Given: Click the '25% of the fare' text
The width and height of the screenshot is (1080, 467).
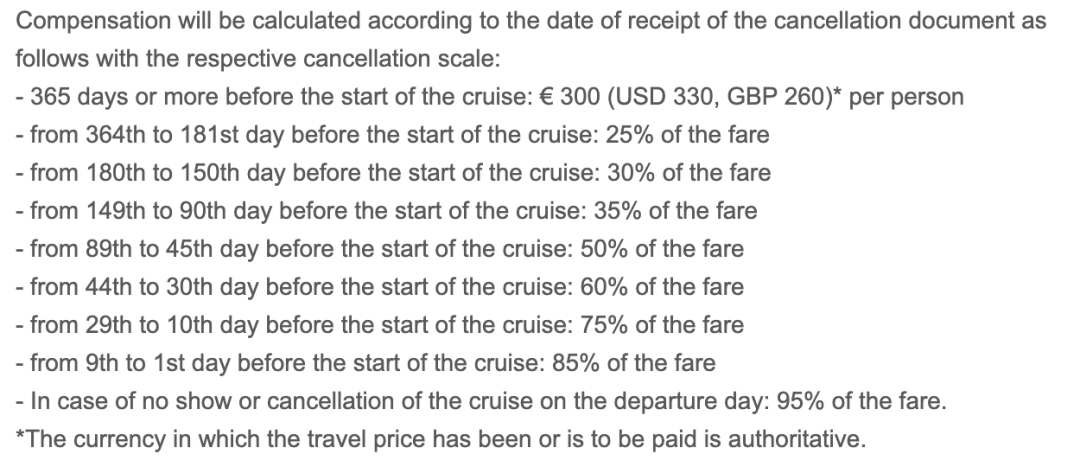Looking at the screenshot, I should pyautogui.click(x=687, y=135).
